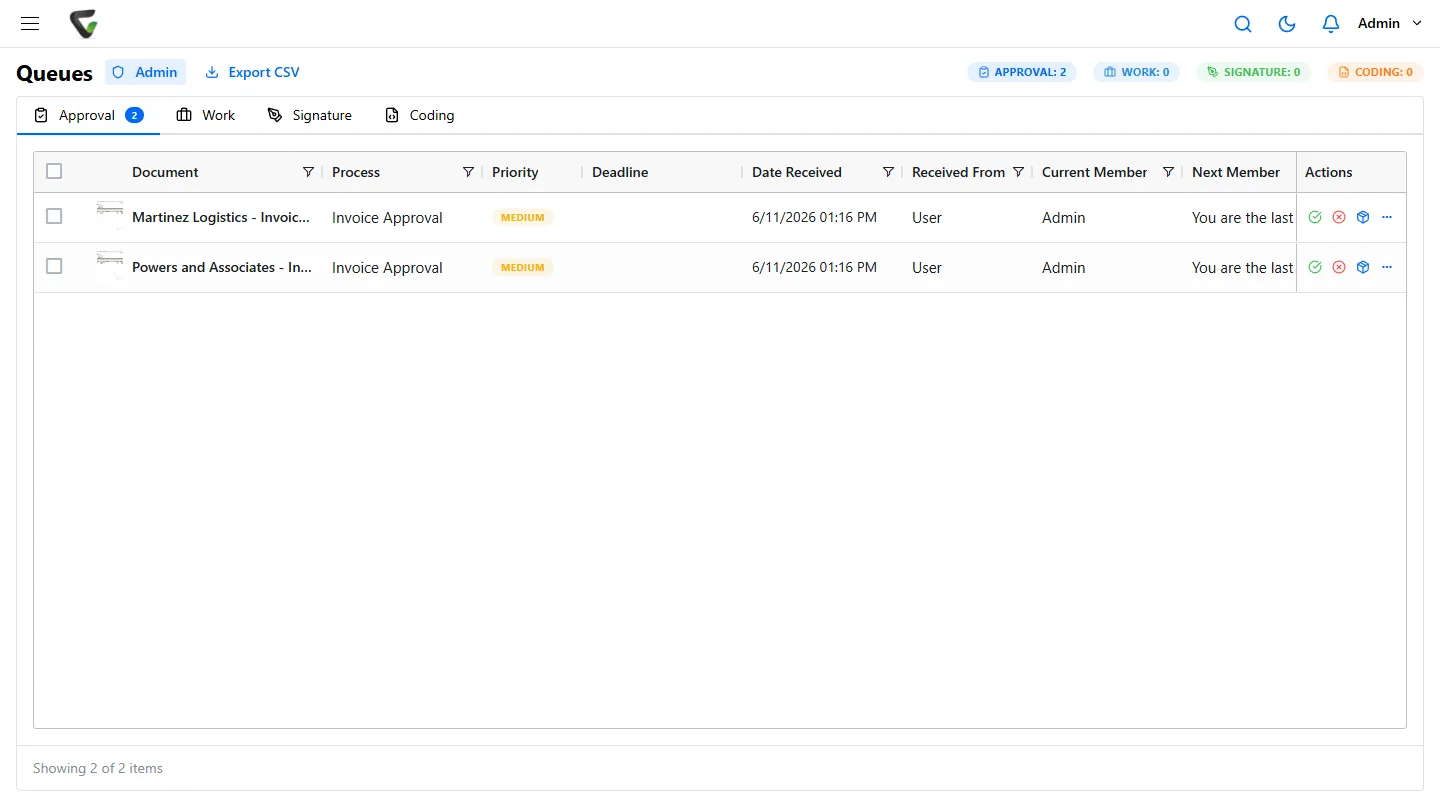Open Martinez Logistics document thumbnail
1440x800 pixels.
(109, 214)
